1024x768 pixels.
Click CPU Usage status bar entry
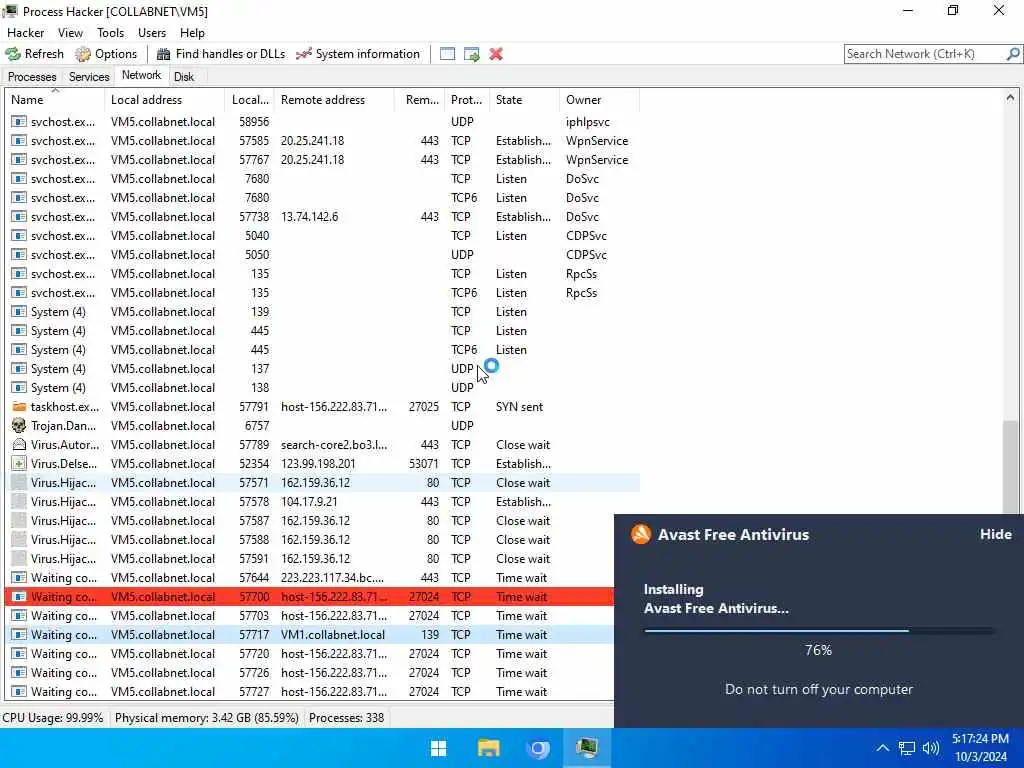(x=53, y=718)
